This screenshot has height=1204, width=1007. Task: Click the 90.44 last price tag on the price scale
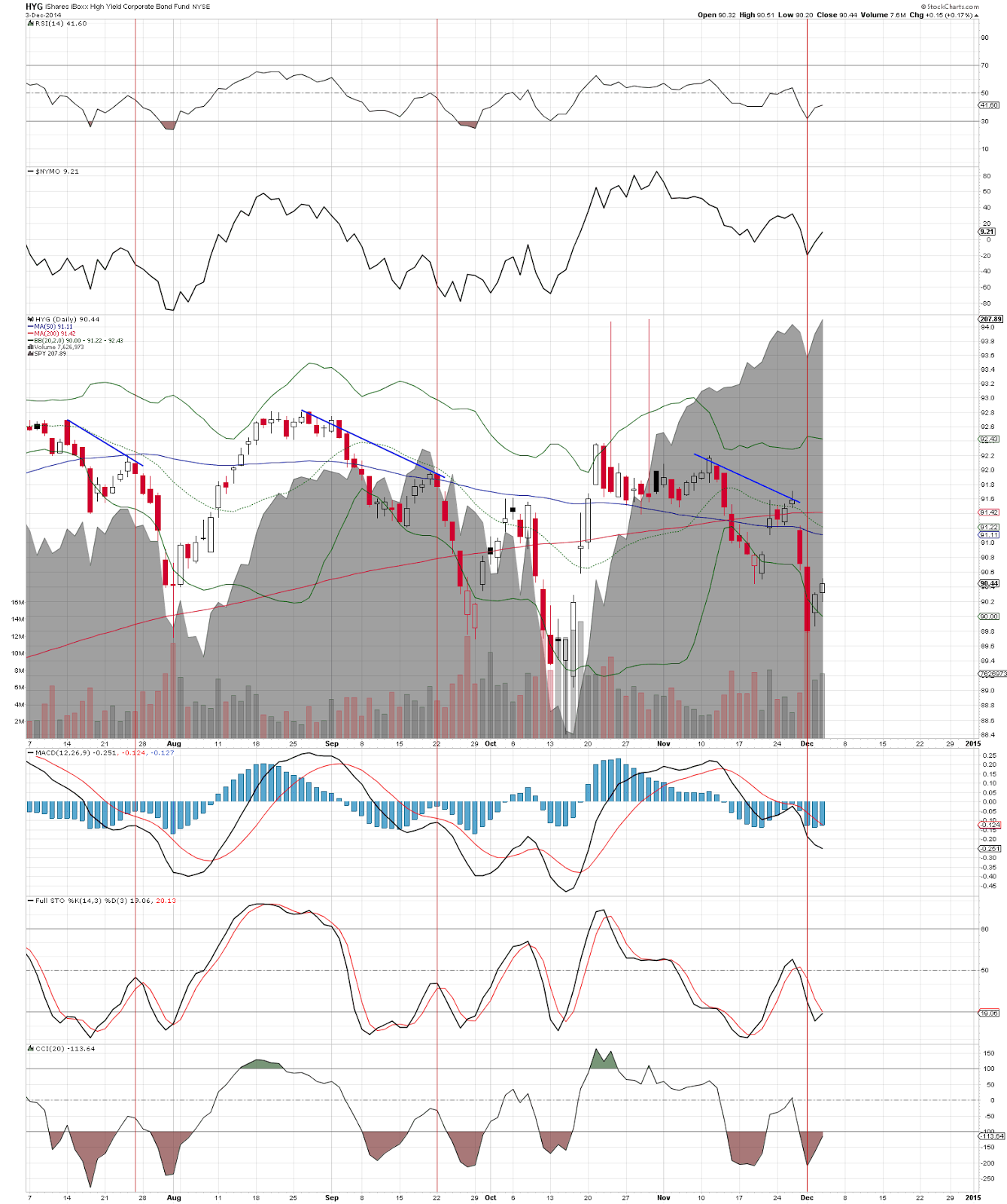tap(989, 583)
